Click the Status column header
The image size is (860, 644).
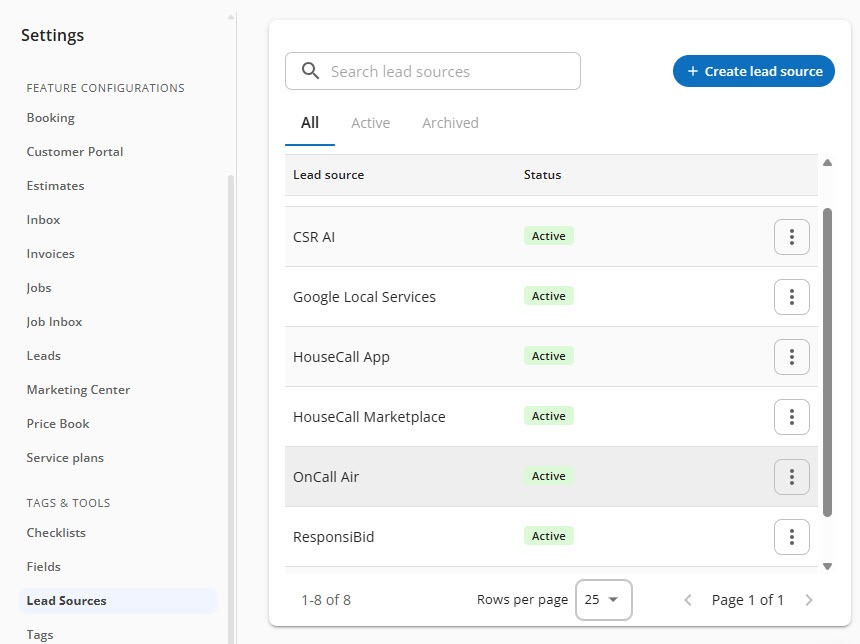click(x=542, y=175)
